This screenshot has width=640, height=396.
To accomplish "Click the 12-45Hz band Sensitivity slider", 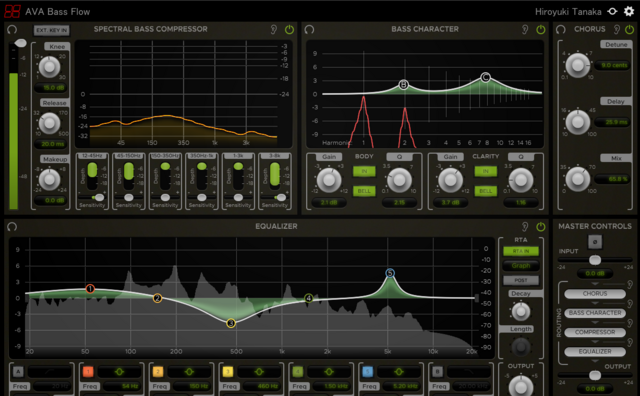I will click(92, 198).
